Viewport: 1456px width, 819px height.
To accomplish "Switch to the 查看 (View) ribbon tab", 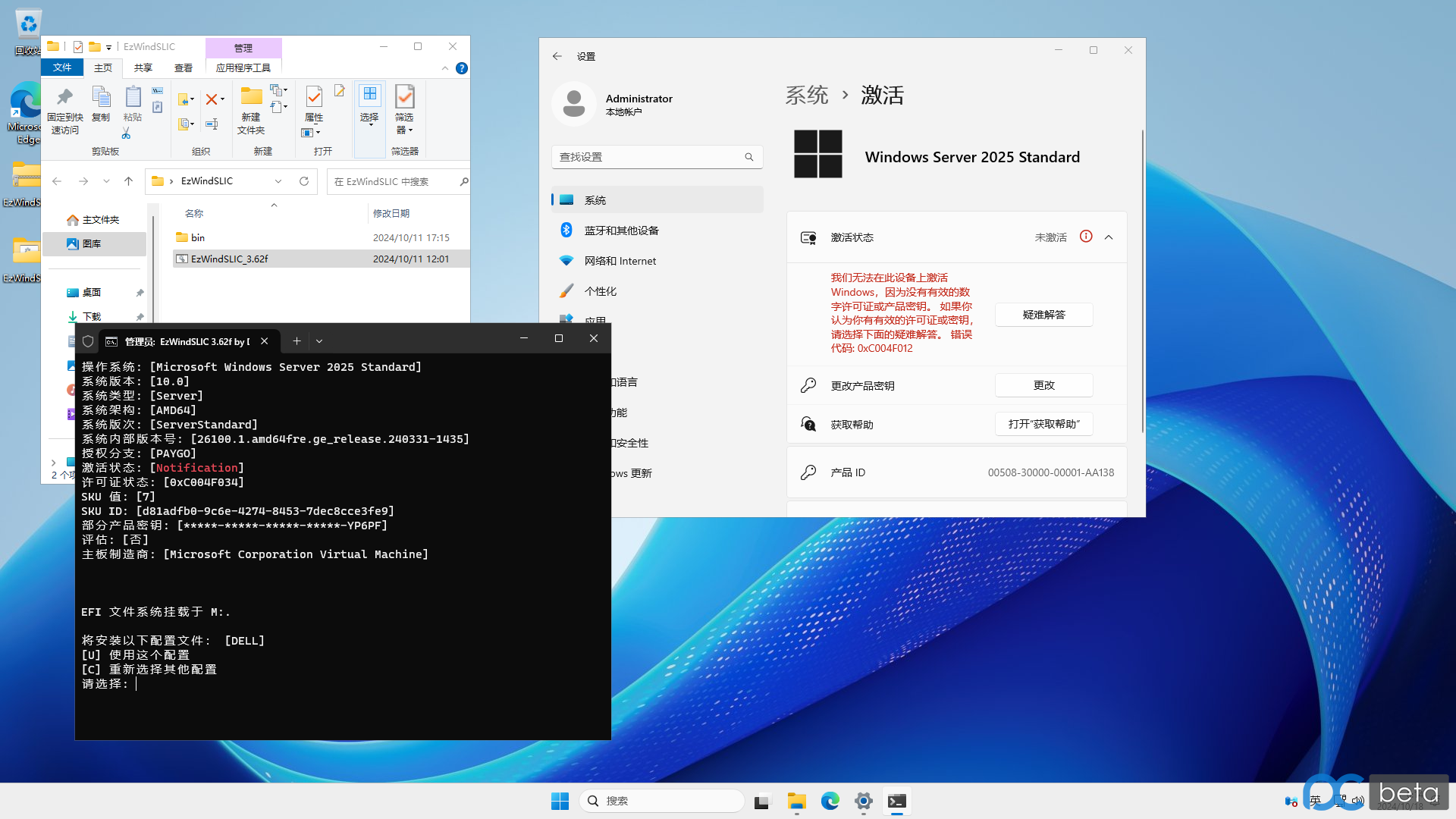I will click(x=183, y=68).
